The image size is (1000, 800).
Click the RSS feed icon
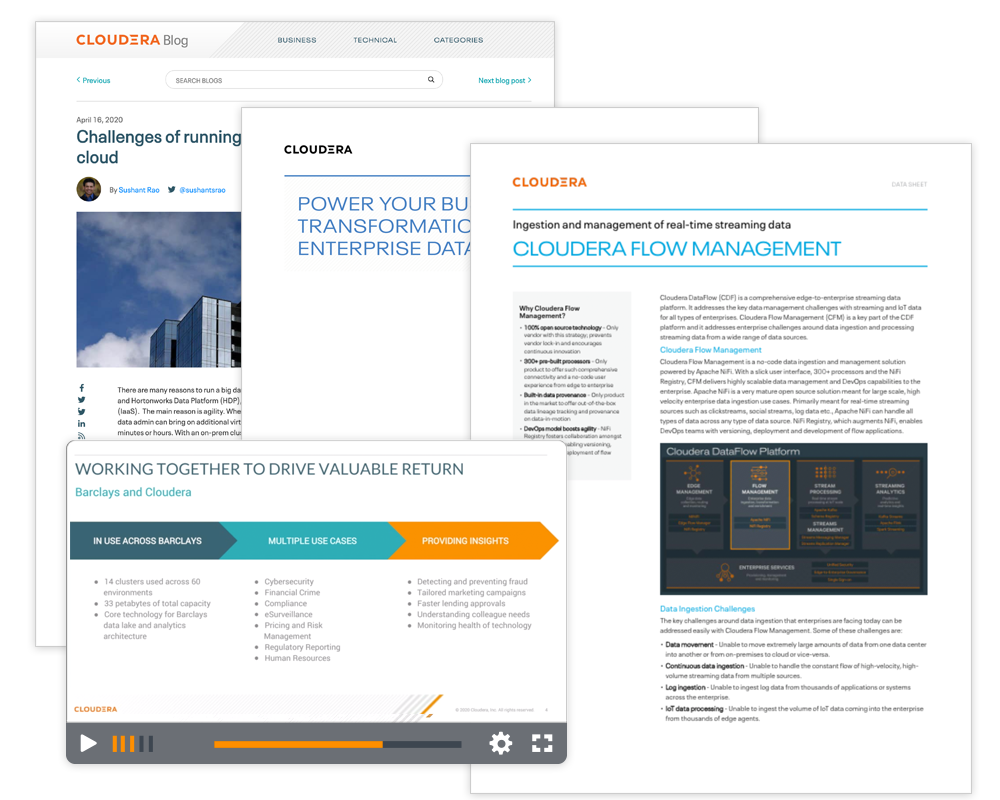[x=82, y=436]
